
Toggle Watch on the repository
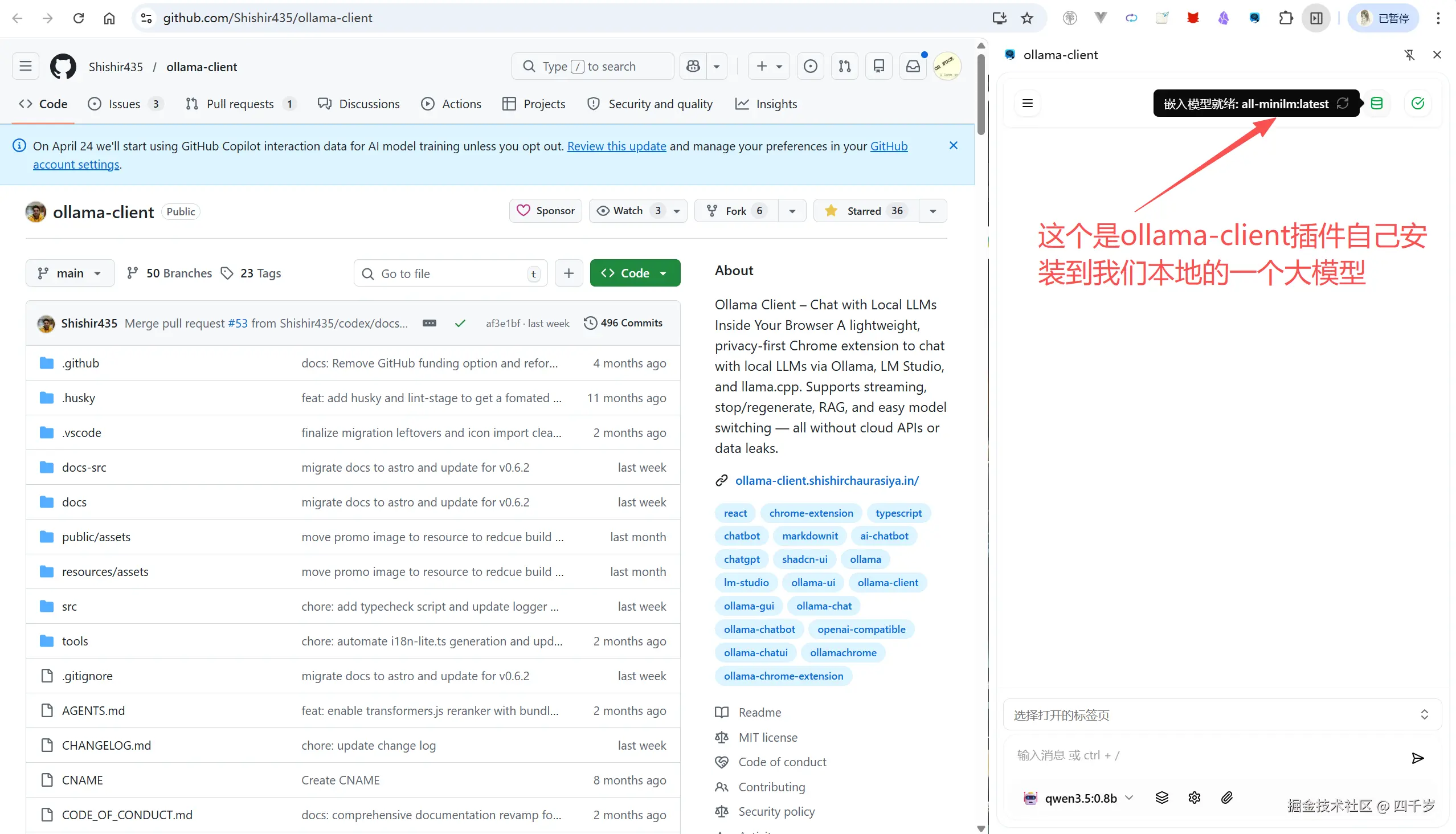coord(628,211)
